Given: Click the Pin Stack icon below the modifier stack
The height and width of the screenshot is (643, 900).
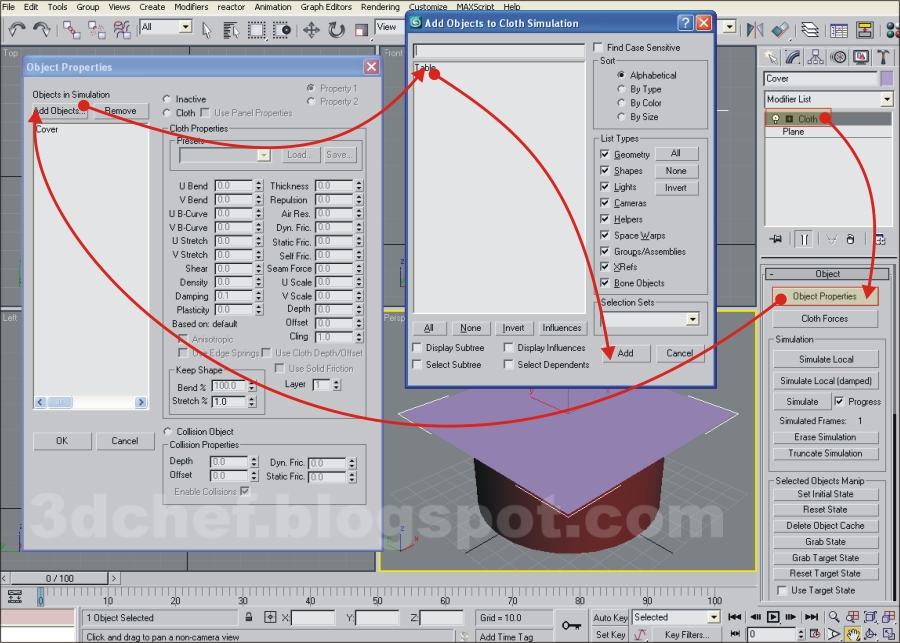Looking at the screenshot, I should pyautogui.click(x=776, y=238).
